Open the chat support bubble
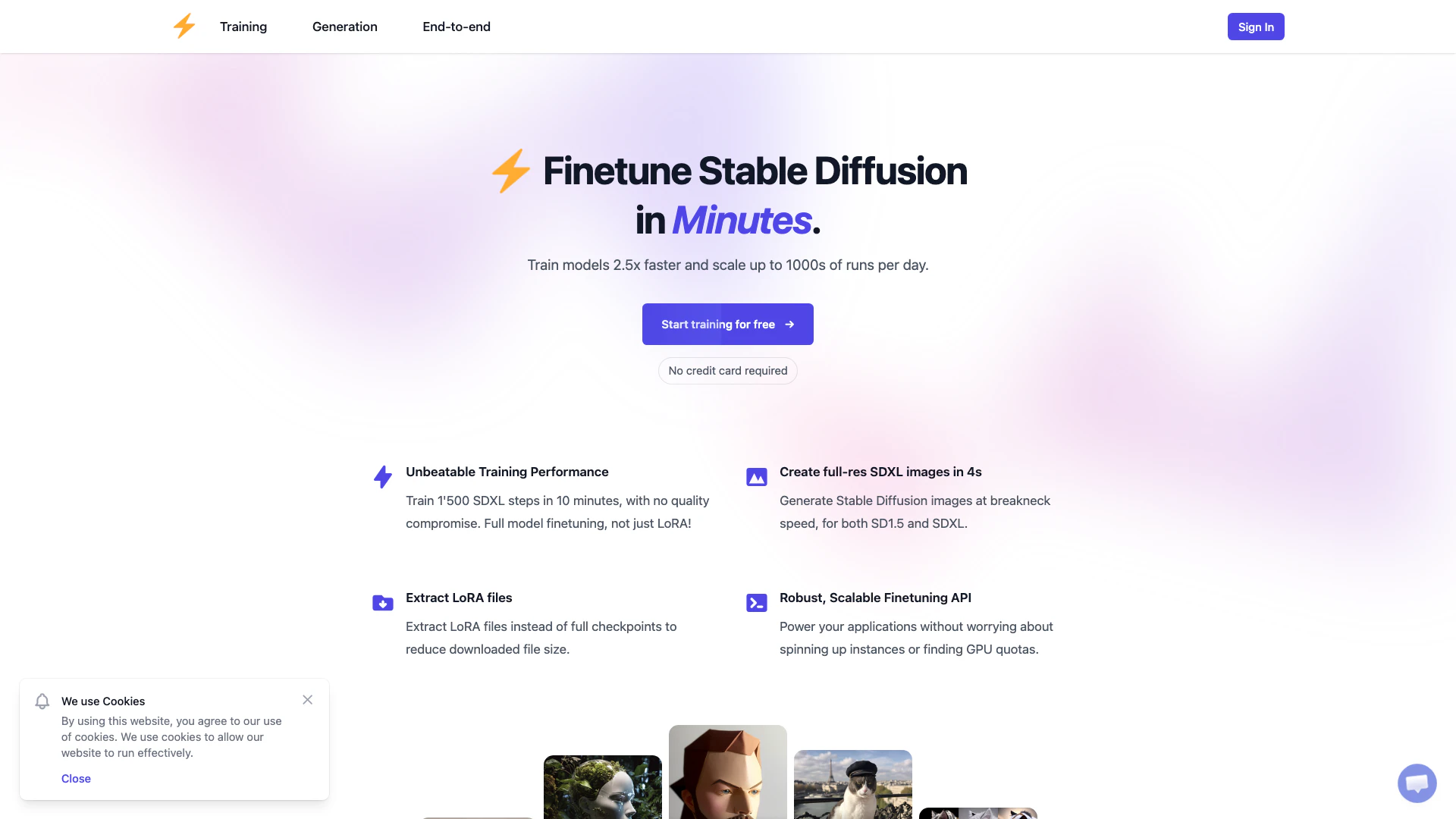This screenshot has width=1456, height=819. [x=1417, y=783]
